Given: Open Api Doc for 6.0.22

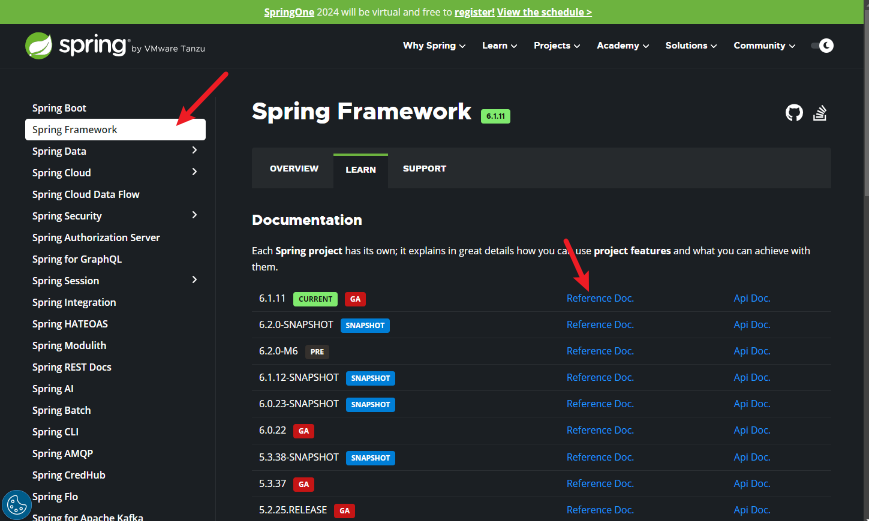Looking at the screenshot, I should coord(752,430).
